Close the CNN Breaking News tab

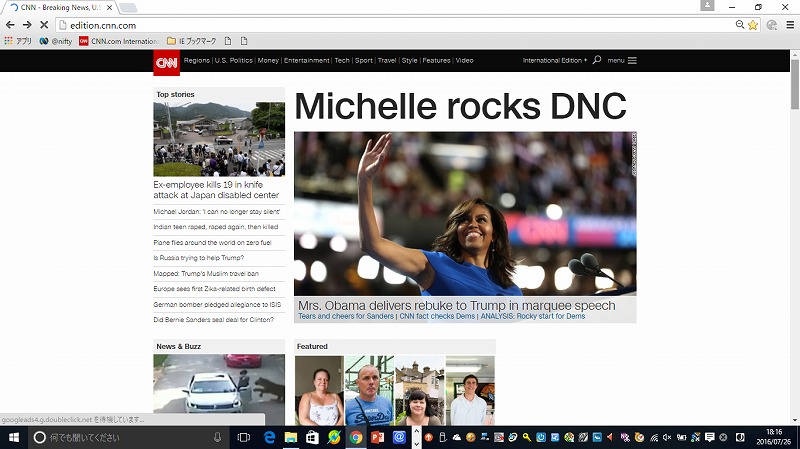click(109, 8)
